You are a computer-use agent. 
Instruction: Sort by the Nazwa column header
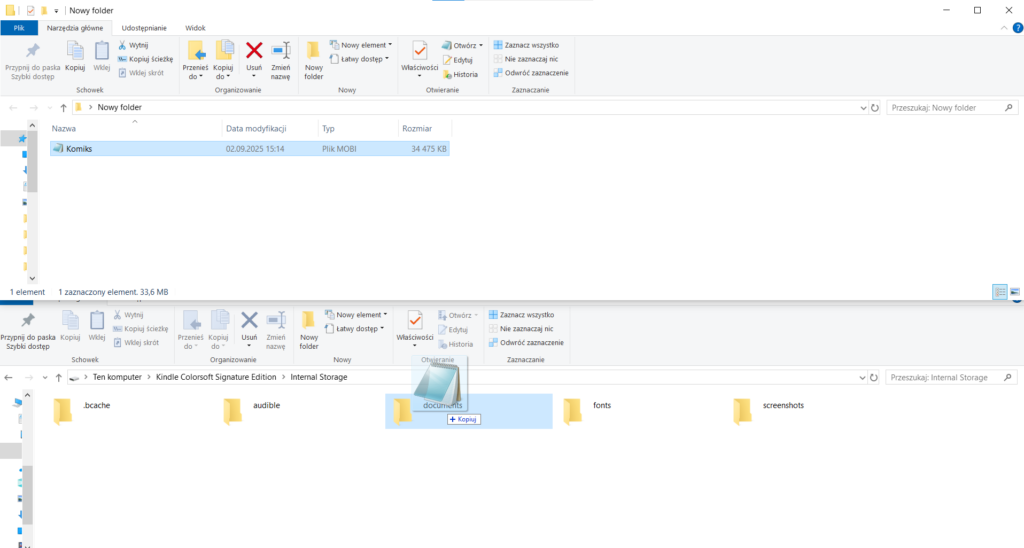coord(135,129)
